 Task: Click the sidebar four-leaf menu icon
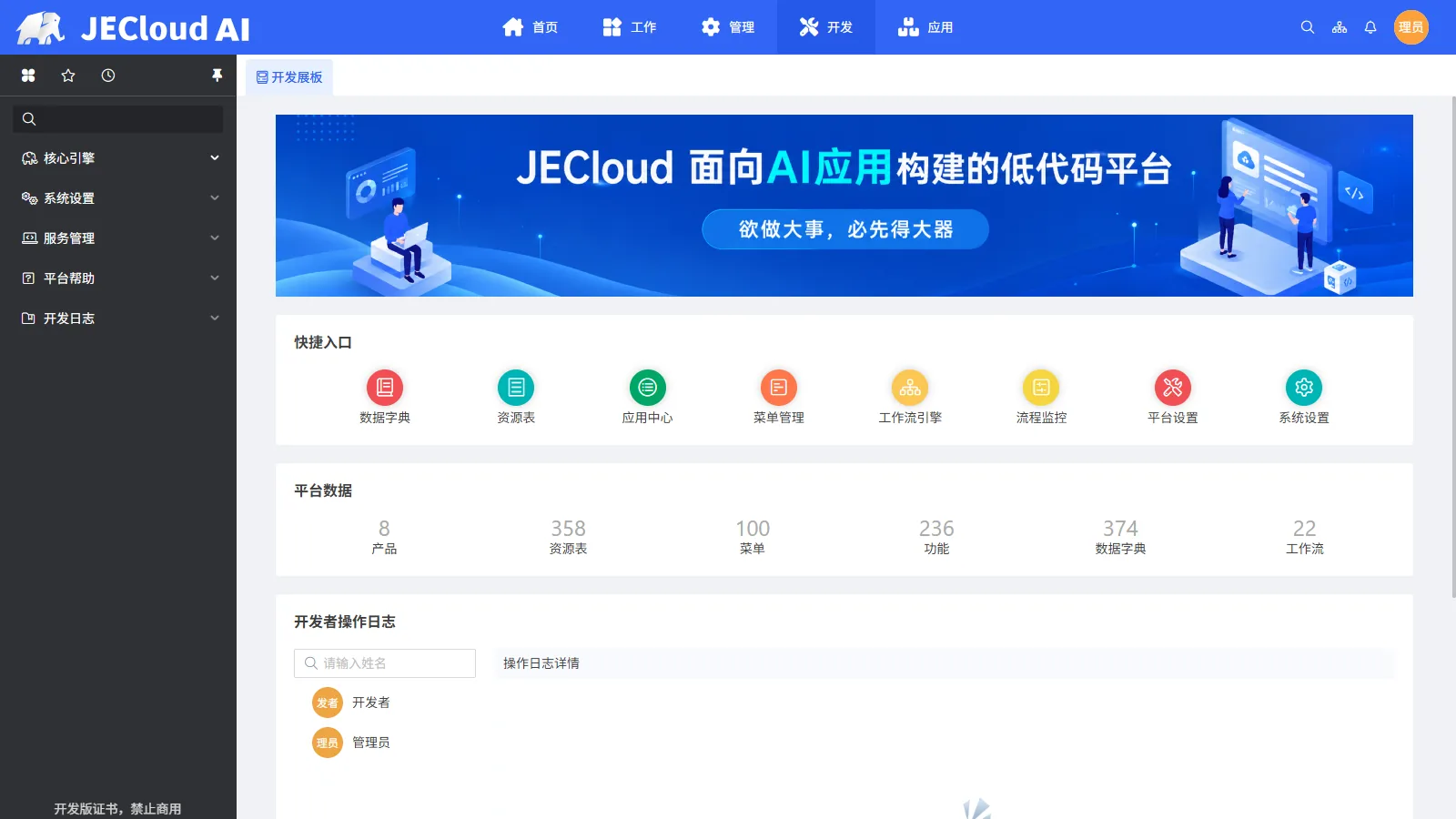[x=28, y=76]
